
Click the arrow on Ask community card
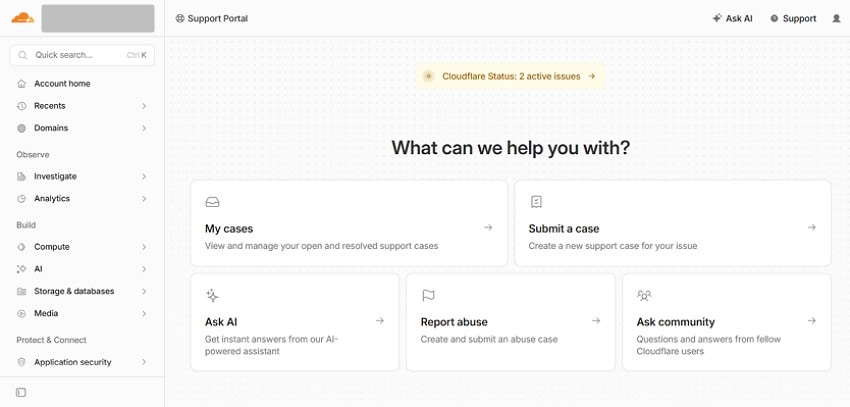[x=812, y=321]
